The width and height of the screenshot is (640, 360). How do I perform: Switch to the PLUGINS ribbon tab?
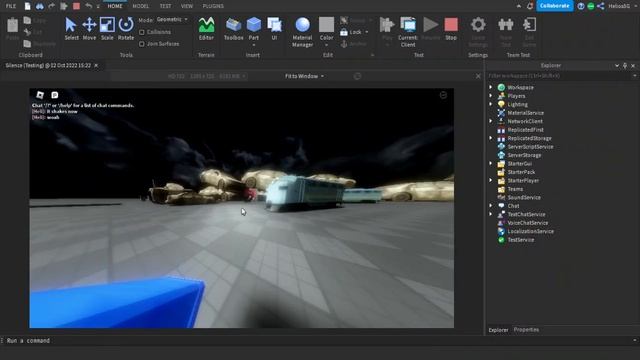[x=213, y=6]
